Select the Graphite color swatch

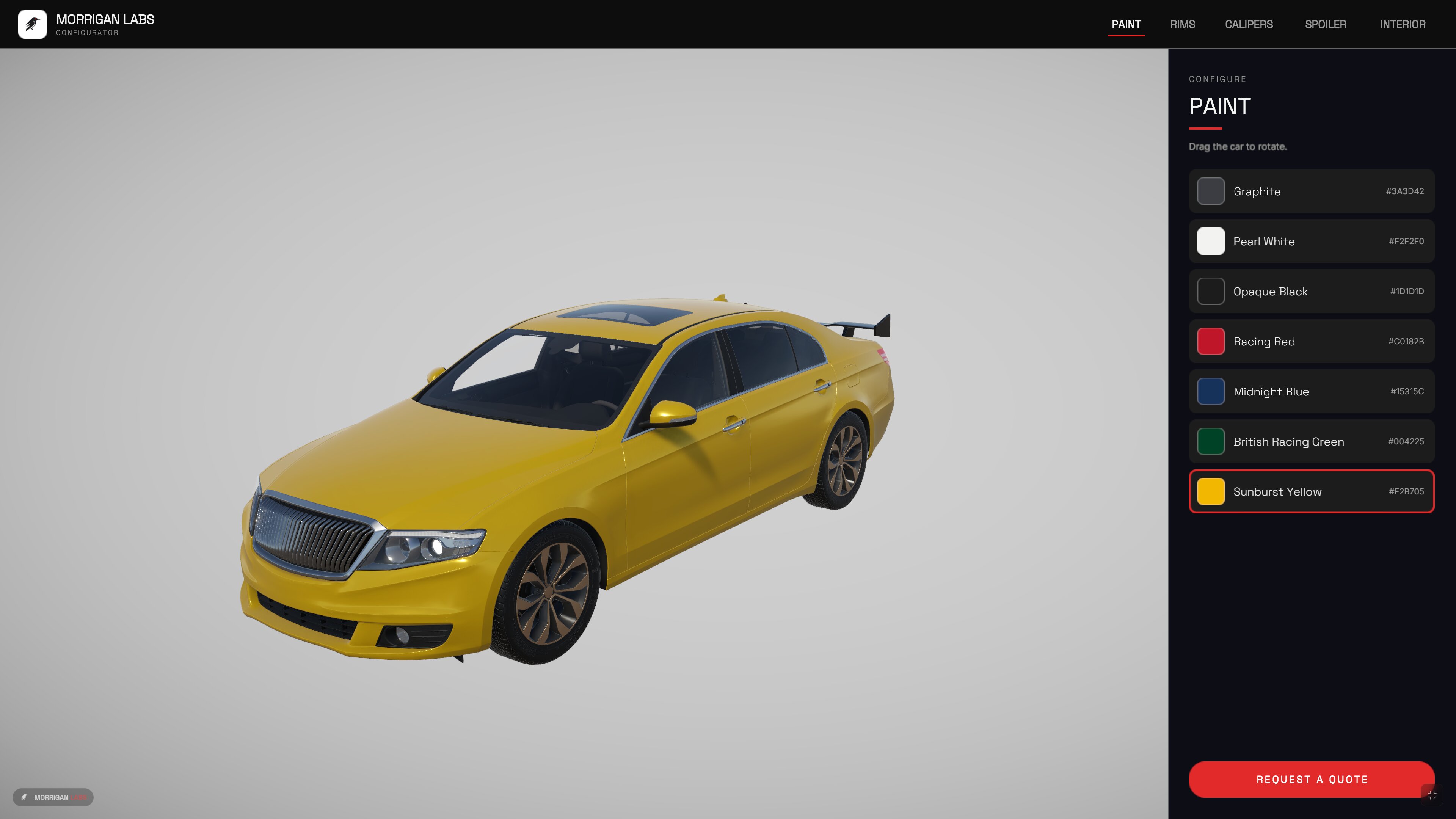click(1211, 191)
